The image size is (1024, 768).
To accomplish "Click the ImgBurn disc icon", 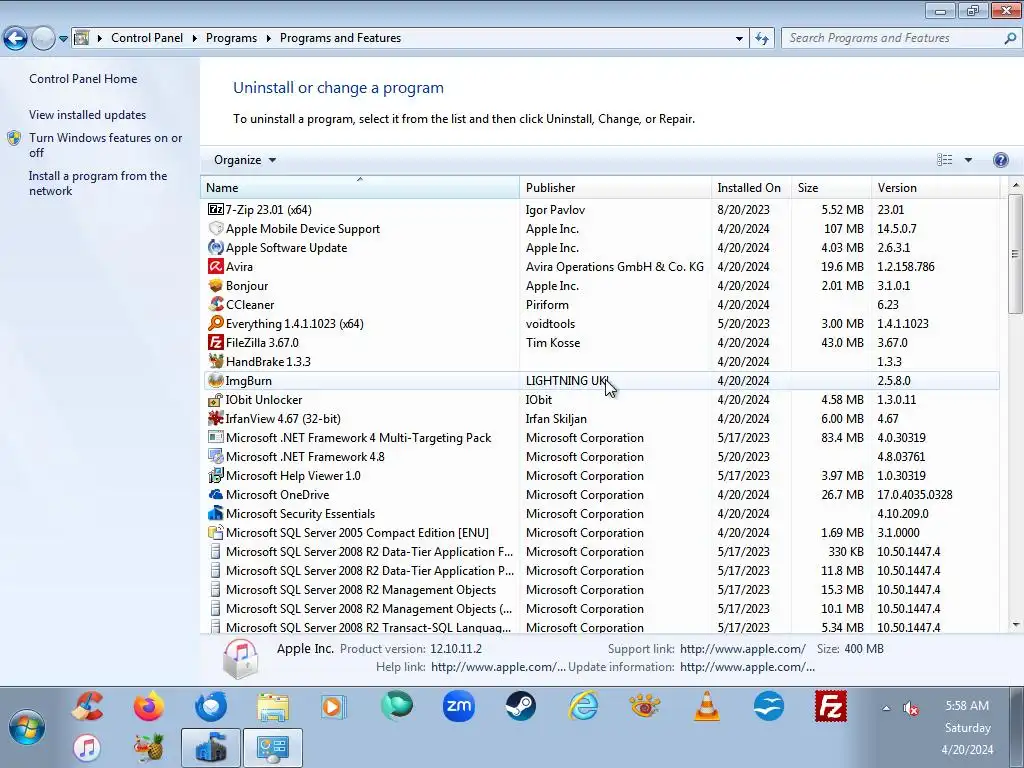I will [x=216, y=380].
